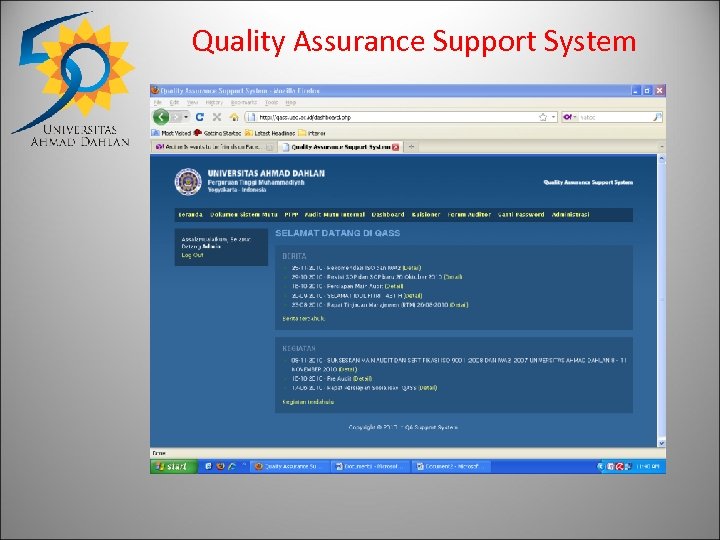Click the Universitas Ahmad Dahlan round logo

(x=188, y=181)
